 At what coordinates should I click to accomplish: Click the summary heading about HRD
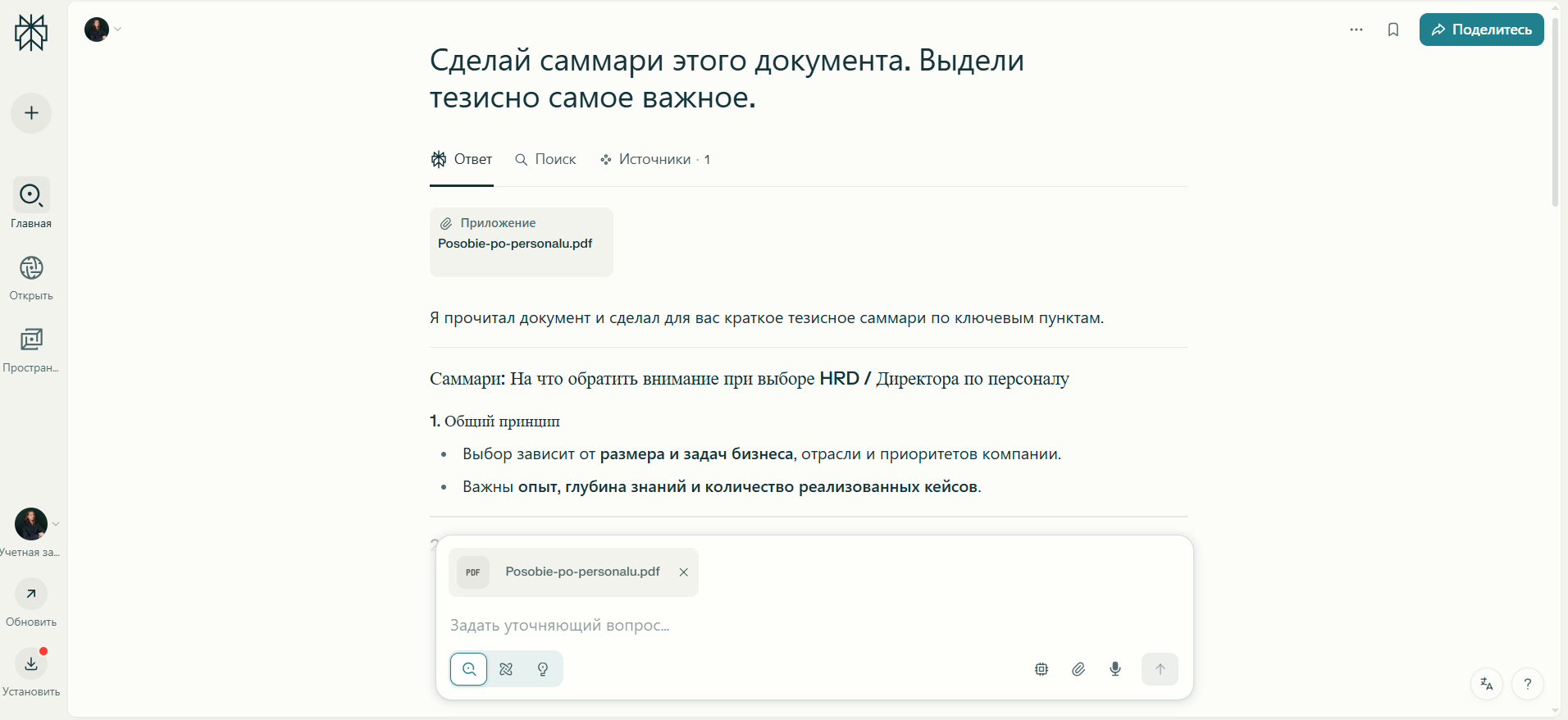(x=749, y=379)
